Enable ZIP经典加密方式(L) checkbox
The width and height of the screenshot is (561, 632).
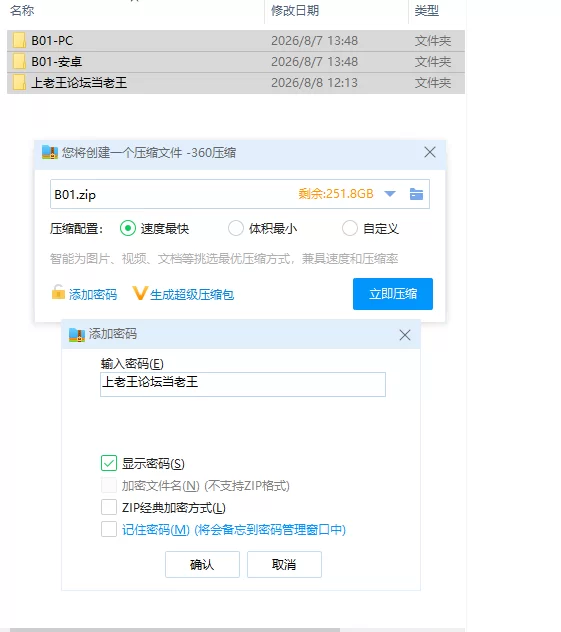[x=109, y=507]
